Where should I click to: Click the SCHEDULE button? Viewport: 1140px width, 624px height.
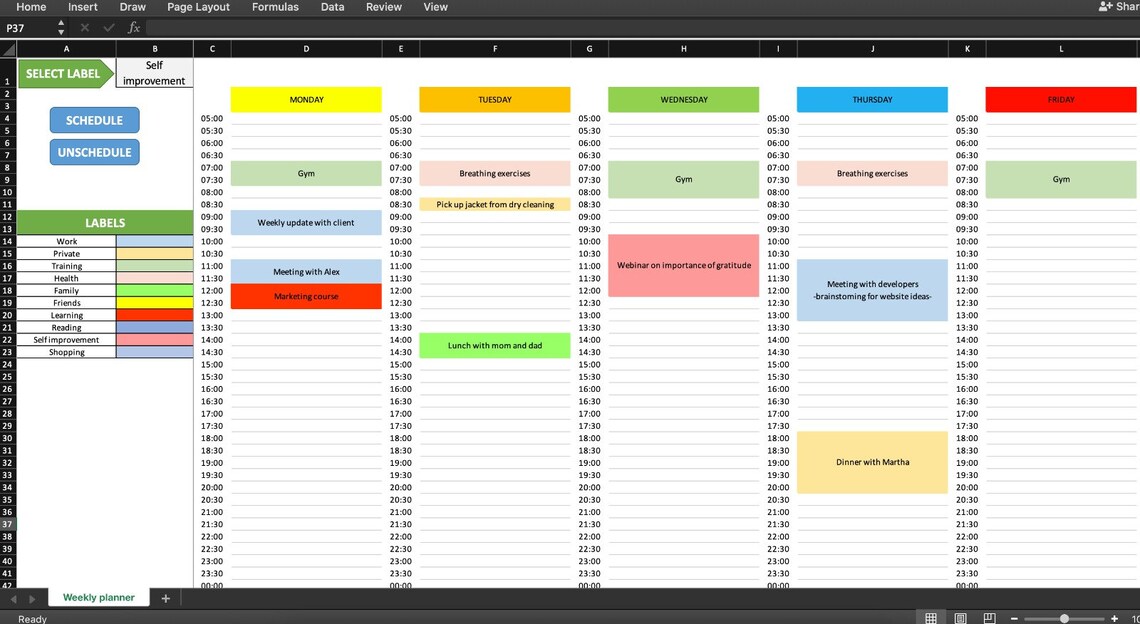(x=94, y=119)
